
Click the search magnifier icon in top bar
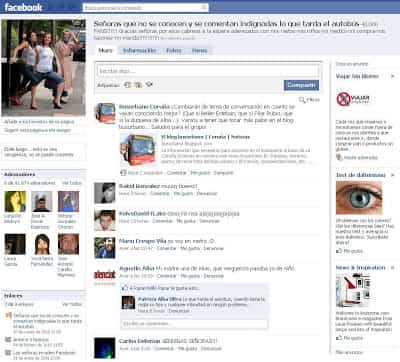204,7
